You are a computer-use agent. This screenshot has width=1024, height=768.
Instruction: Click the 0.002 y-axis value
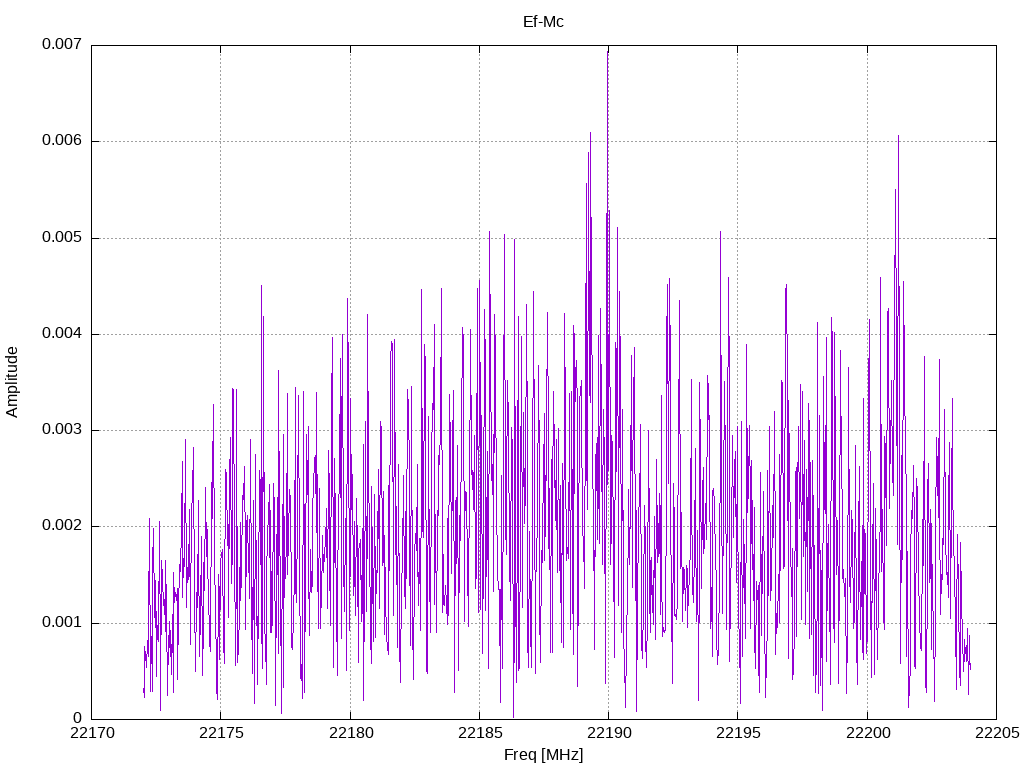click(x=62, y=526)
